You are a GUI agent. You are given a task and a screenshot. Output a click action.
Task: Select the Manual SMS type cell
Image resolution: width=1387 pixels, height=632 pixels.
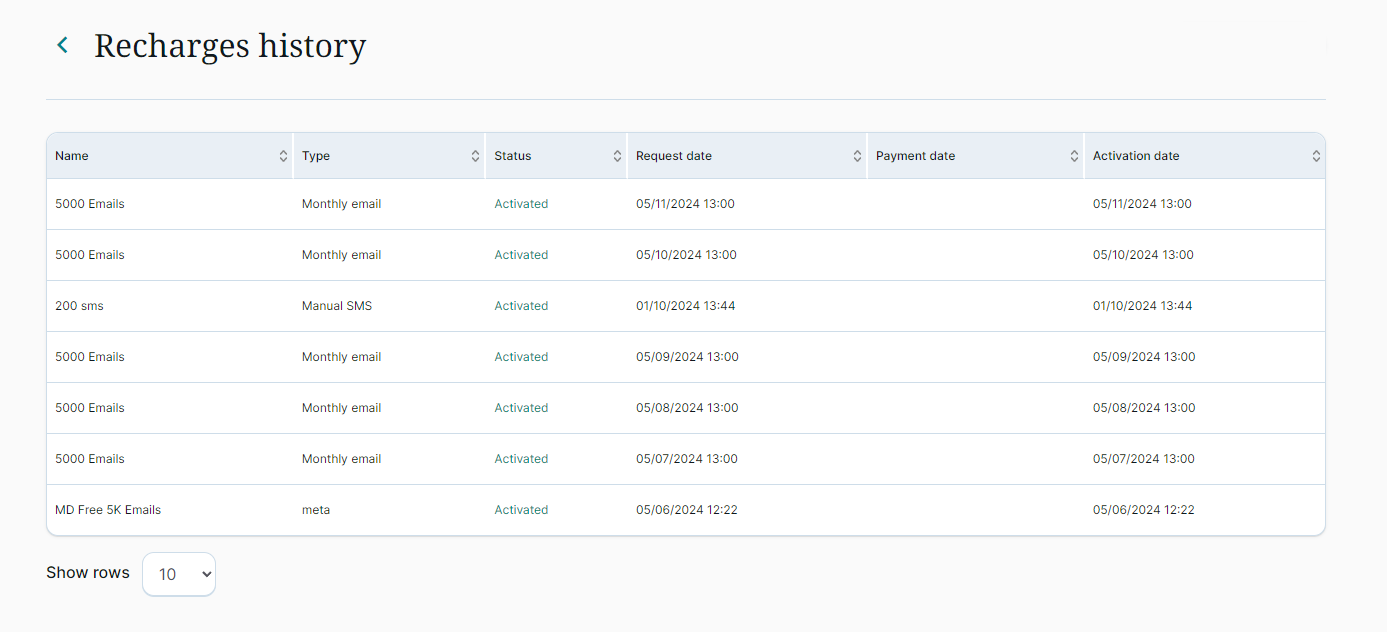point(337,306)
